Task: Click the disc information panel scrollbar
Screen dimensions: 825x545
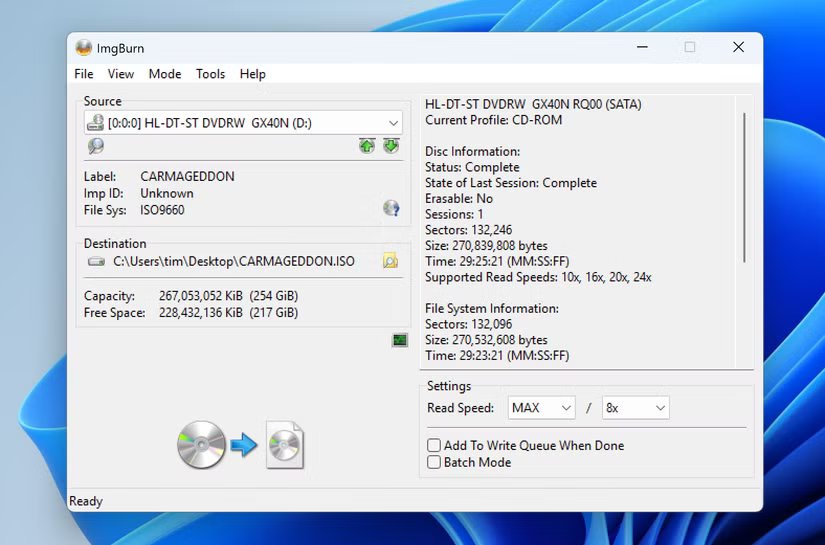Action: [x=745, y=188]
